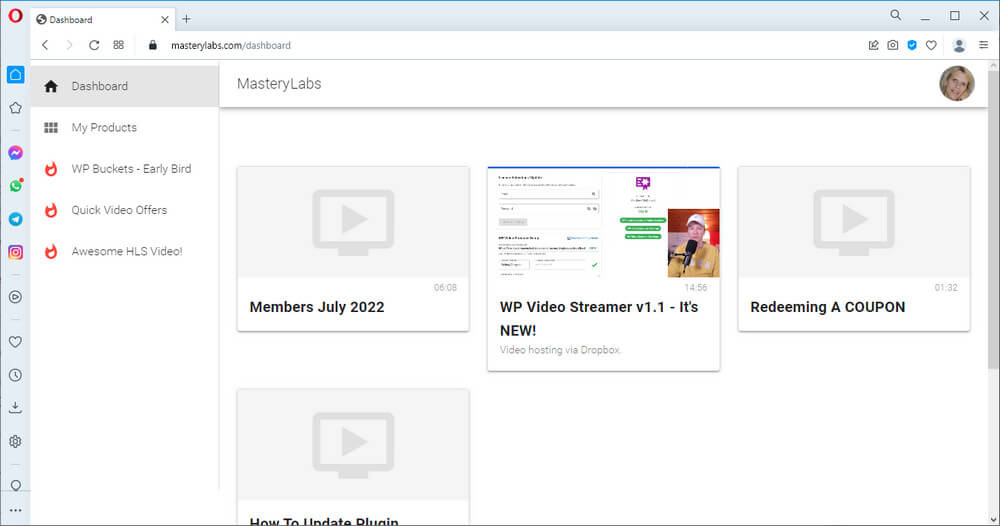Open bookmarks star icon in sidebar
1000x526 pixels.
[x=15, y=108]
